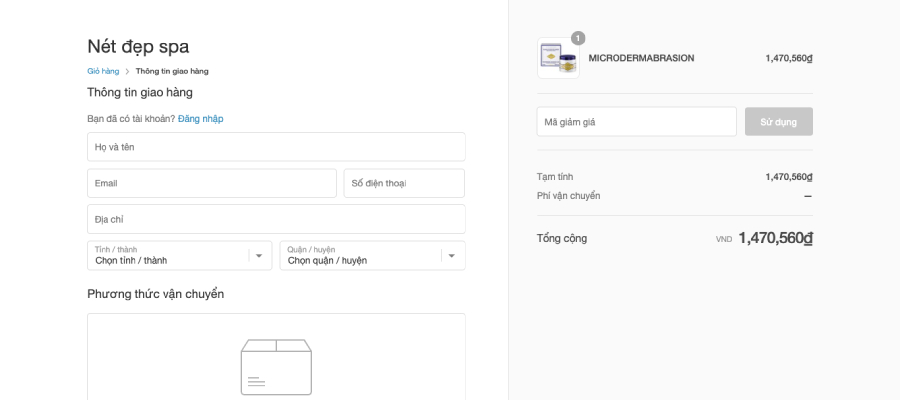Click the shipping box placeholder icon
The image size is (900, 400).
276,367
